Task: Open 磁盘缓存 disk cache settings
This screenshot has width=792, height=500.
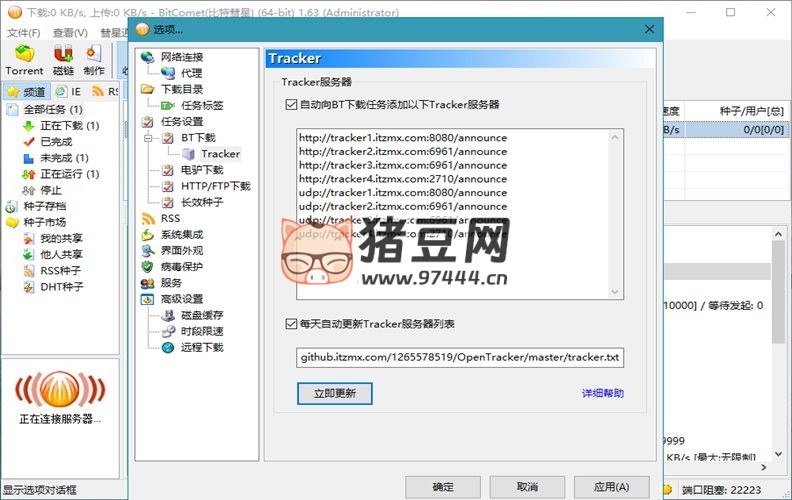Action: [x=201, y=315]
